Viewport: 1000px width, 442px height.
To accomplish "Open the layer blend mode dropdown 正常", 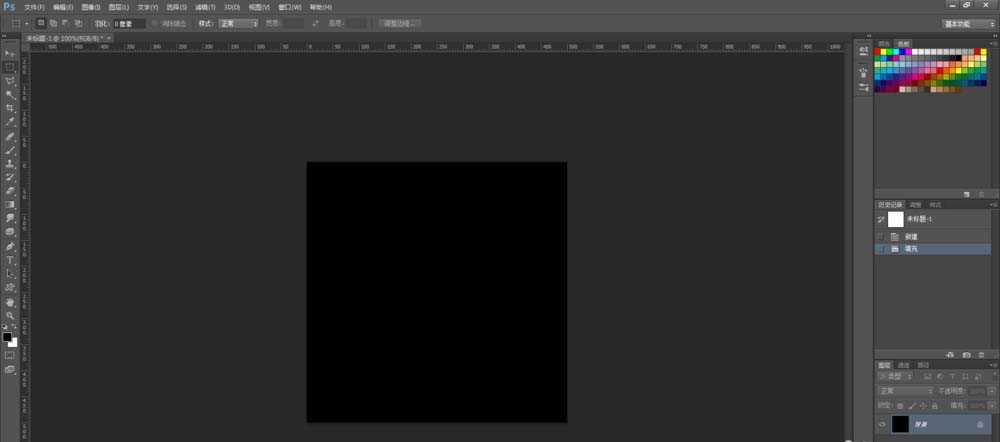I will click(905, 391).
